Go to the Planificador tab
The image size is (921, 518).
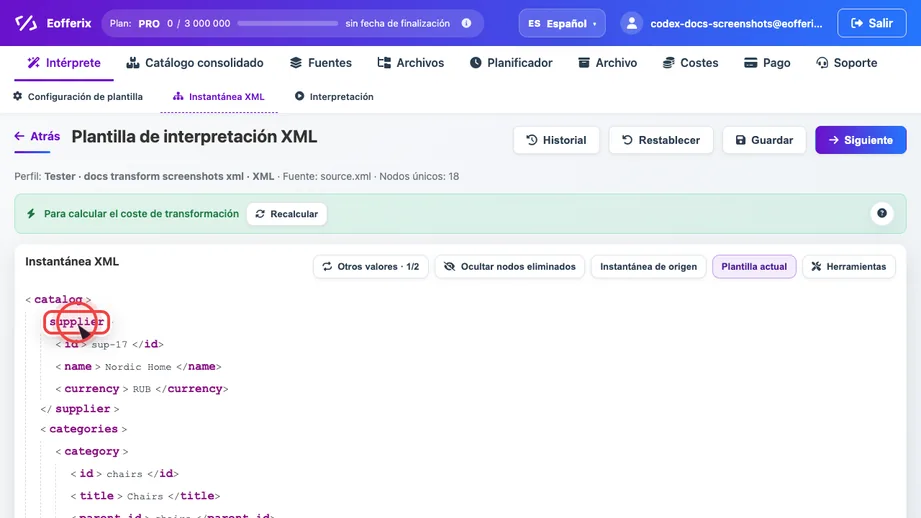tap(511, 63)
